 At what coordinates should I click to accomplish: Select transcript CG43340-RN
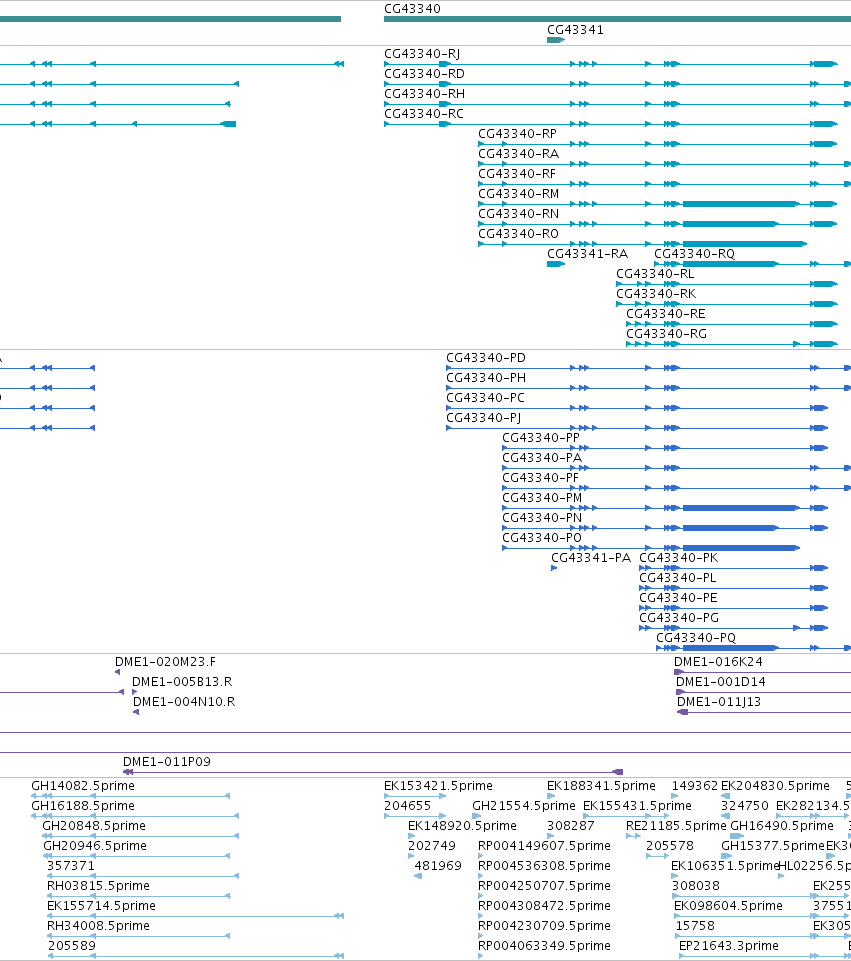click(x=518, y=213)
